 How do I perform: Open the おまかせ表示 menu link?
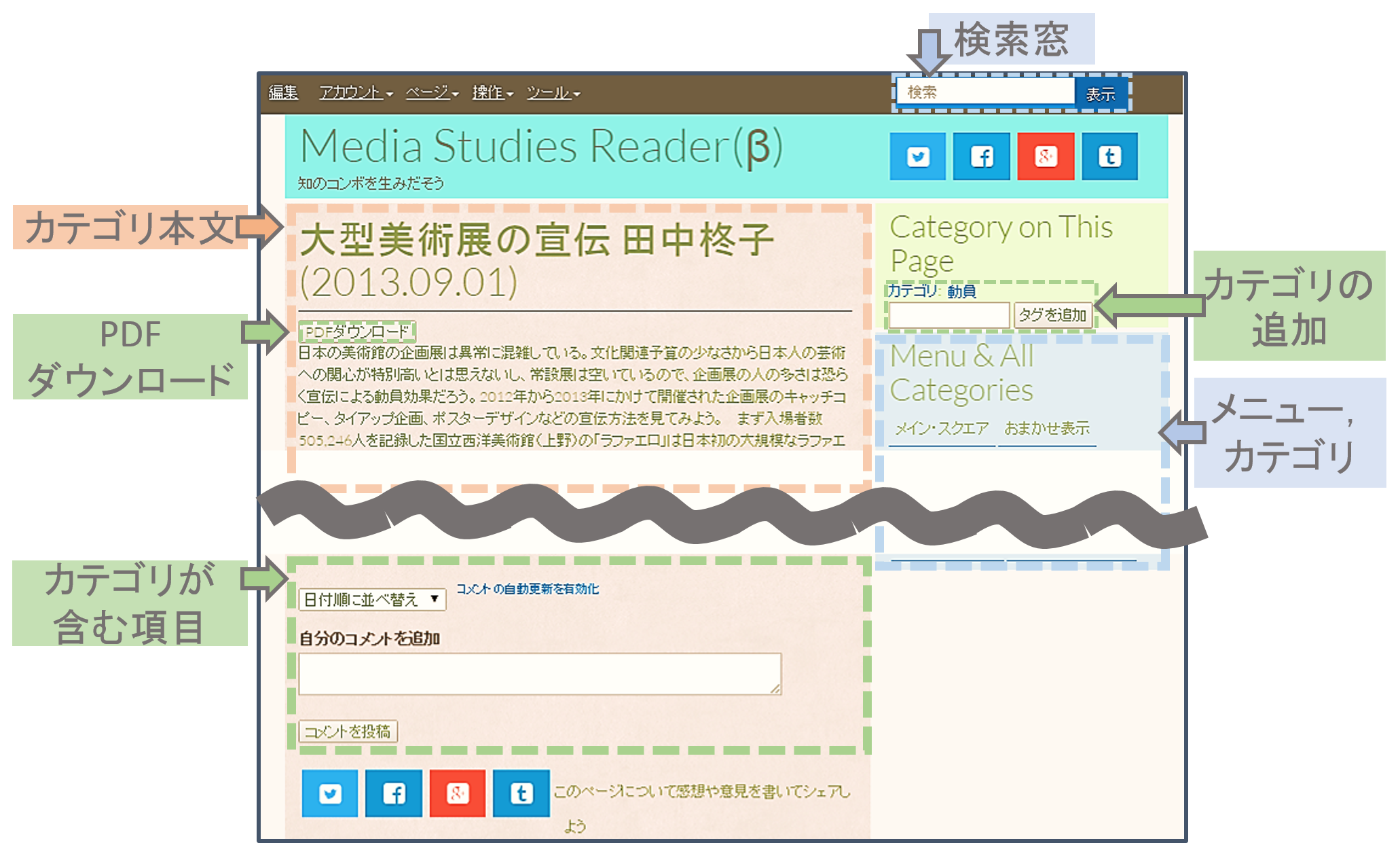1046,428
